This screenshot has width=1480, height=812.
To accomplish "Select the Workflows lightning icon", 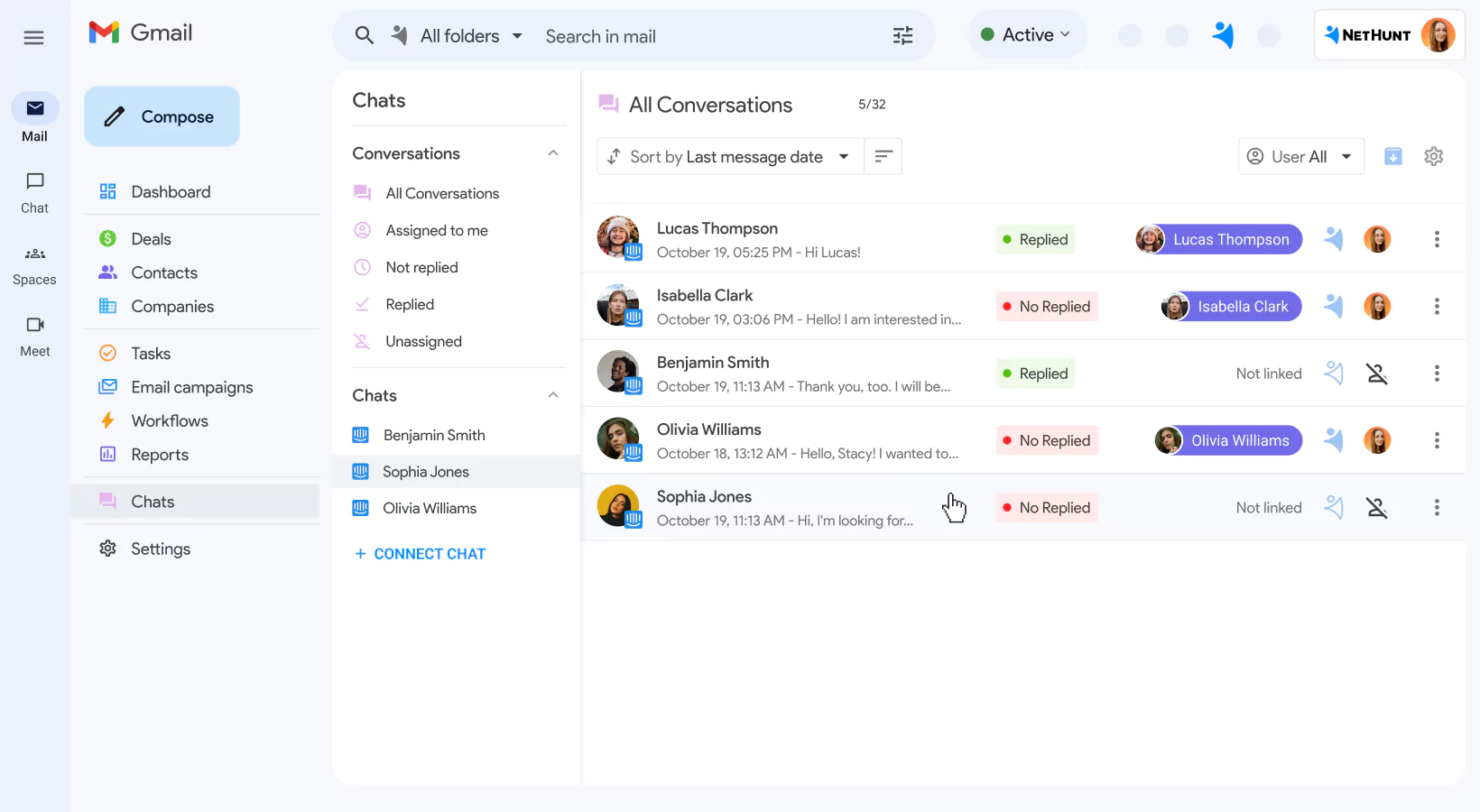I will coord(107,420).
